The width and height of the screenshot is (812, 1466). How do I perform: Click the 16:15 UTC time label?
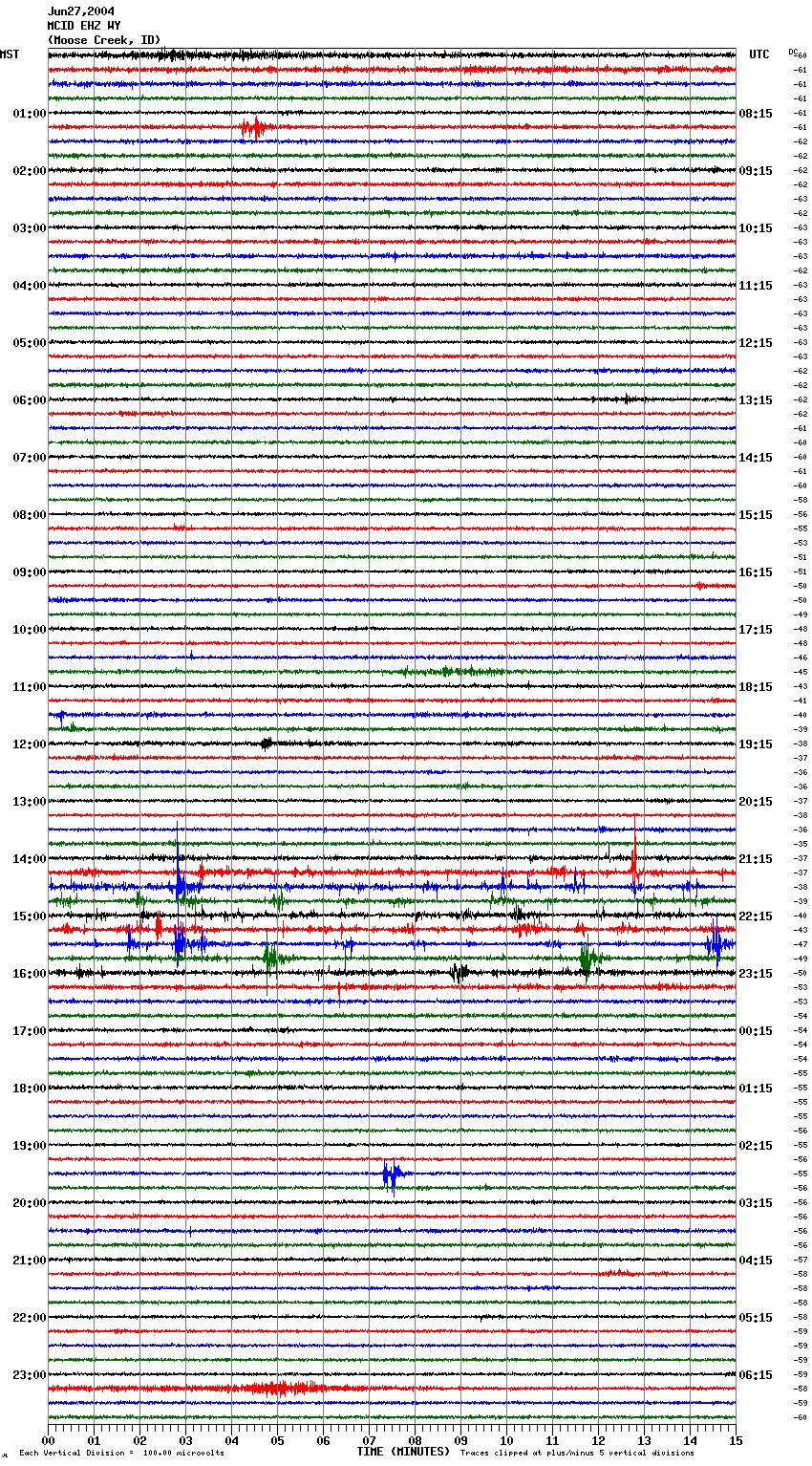[x=756, y=572]
